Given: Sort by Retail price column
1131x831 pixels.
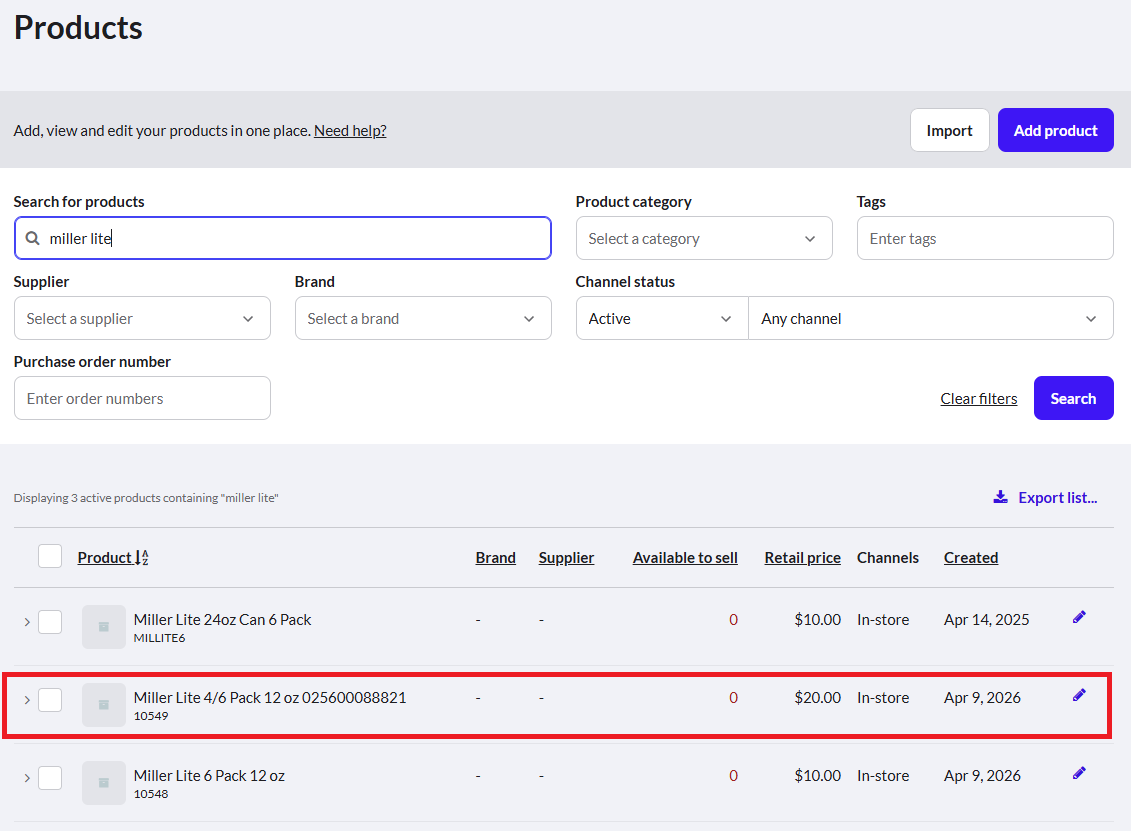Looking at the screenshot, I should click(803, 558).
